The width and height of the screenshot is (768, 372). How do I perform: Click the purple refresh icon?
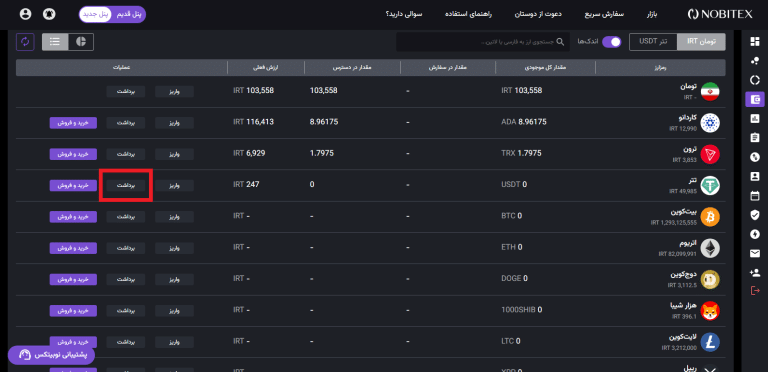(25, 42)
